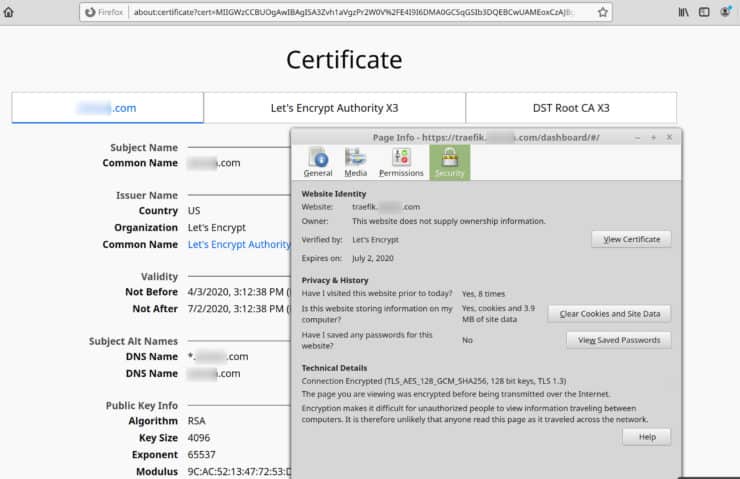The image size is (740, 479).
Task: Maximize the Page Info window
Action: click(x=654, y=137)
